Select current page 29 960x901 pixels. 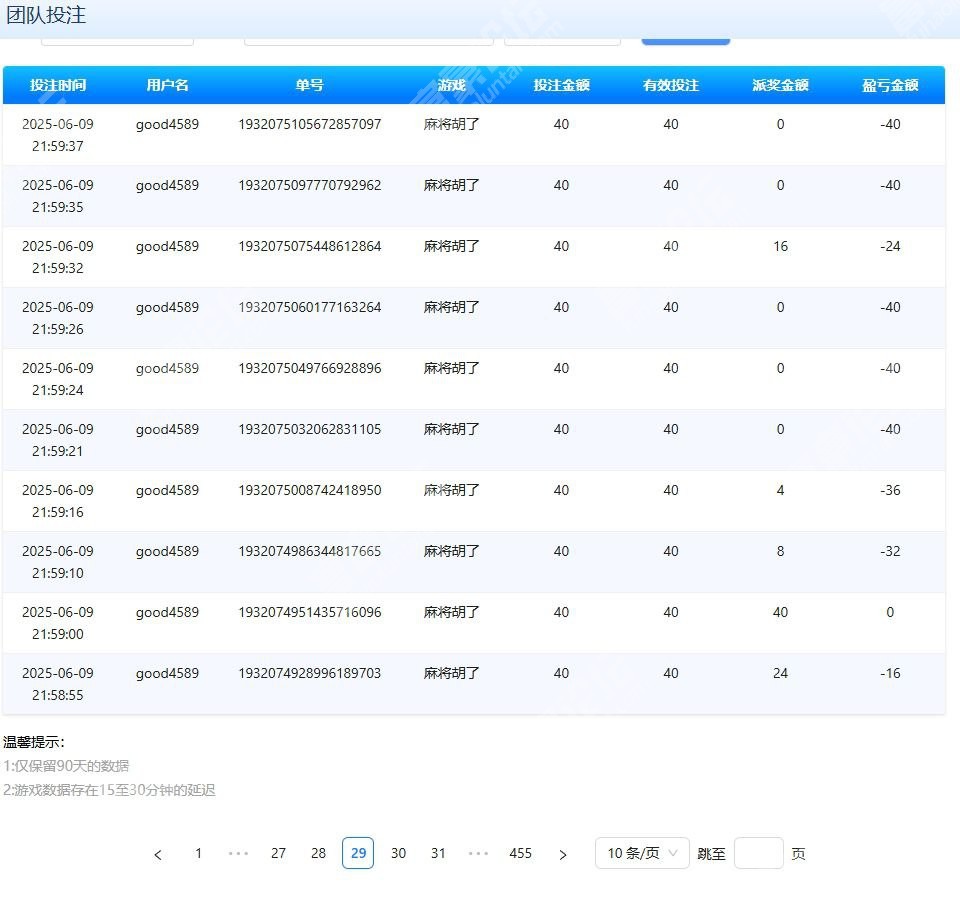tap(358, 853)
